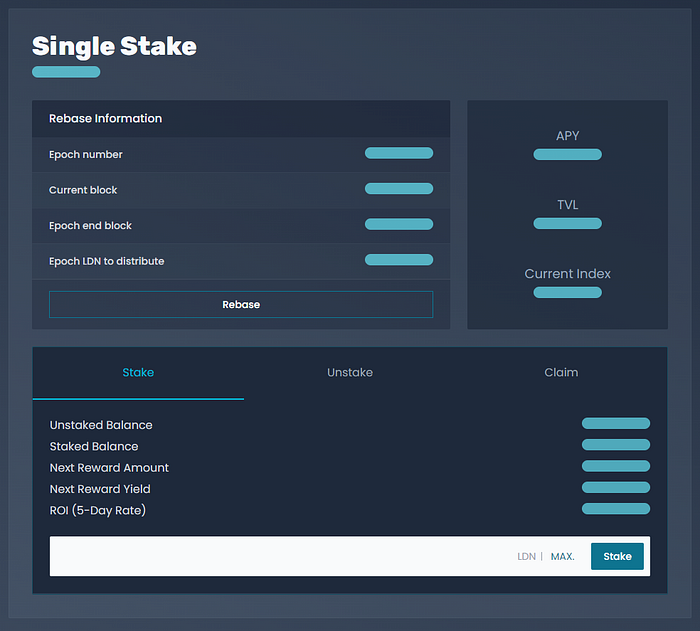Click the Rebase Information header
This screenshot has height=631, width=700.
(x=105, y=118)
